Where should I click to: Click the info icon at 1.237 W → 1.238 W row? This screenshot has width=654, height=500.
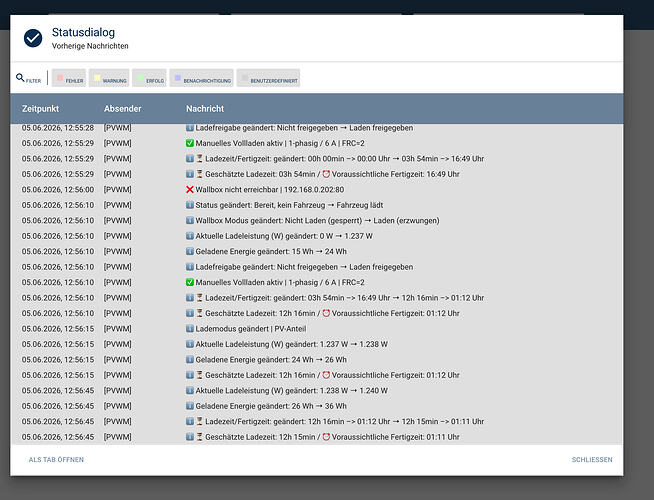(190, 344)
